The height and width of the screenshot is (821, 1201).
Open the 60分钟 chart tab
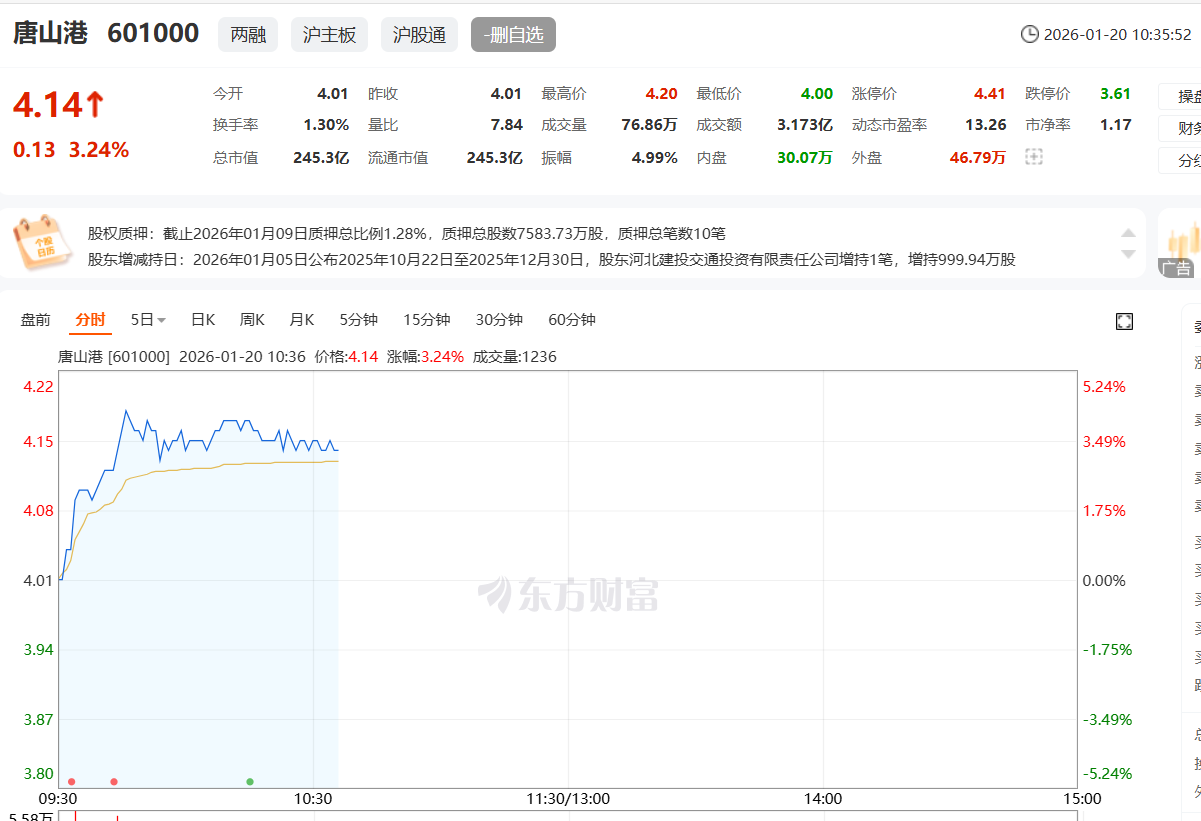click(572, 320)
